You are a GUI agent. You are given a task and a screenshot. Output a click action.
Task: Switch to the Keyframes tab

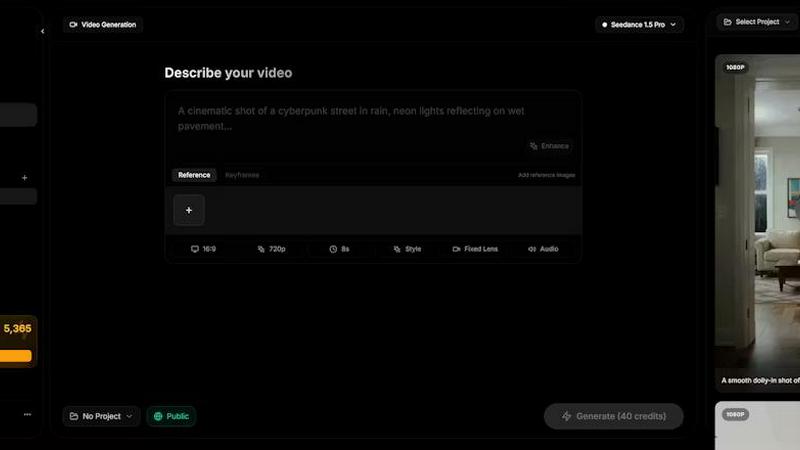point(241,175)
